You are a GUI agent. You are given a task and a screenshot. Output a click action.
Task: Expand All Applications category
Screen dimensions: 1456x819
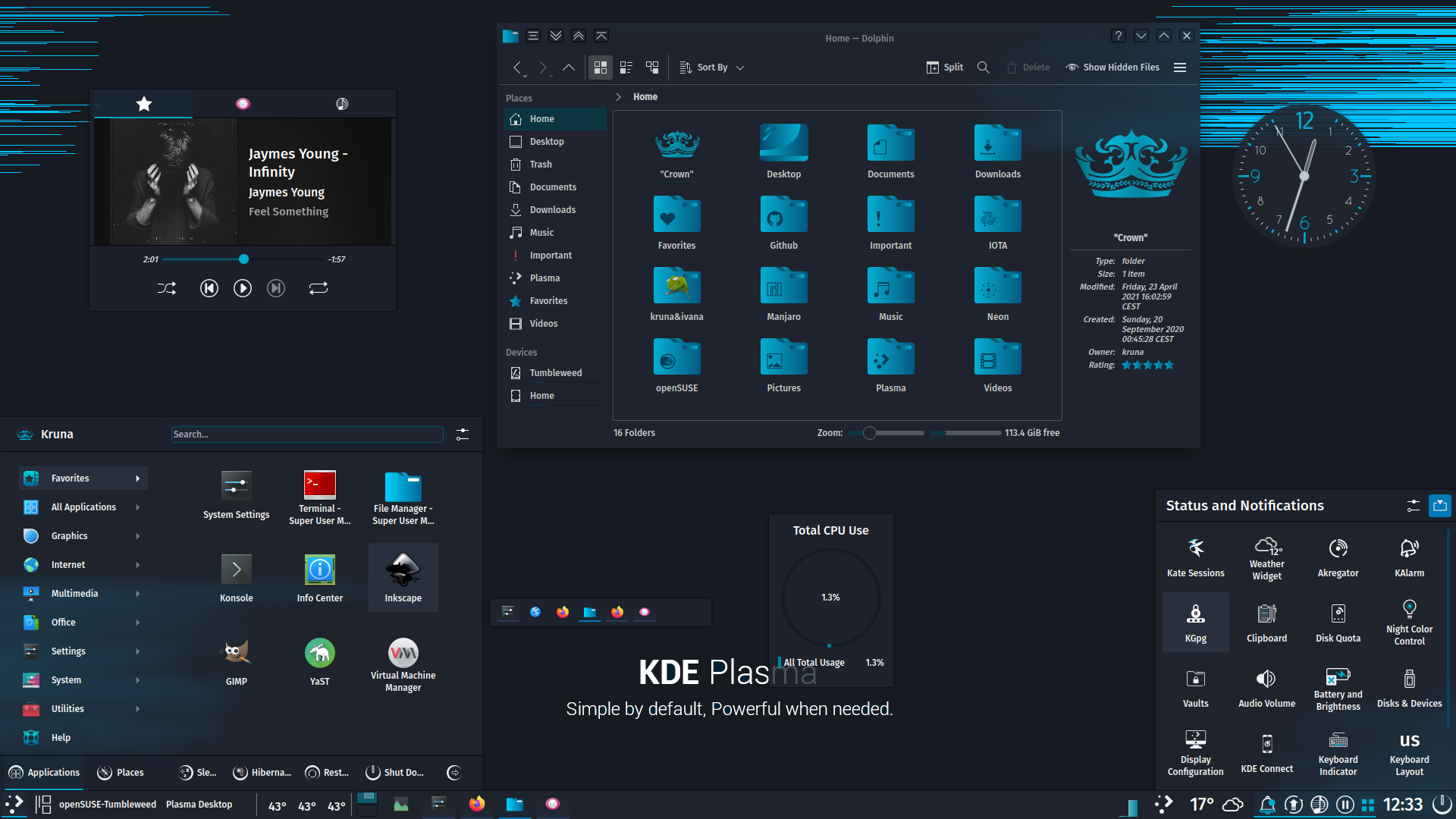pos(83,507)
